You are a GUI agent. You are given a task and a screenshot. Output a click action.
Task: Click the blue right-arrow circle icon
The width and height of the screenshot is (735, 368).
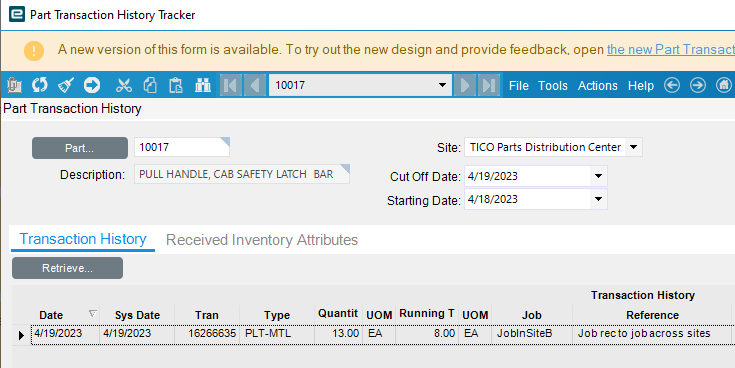click(92, 85)
